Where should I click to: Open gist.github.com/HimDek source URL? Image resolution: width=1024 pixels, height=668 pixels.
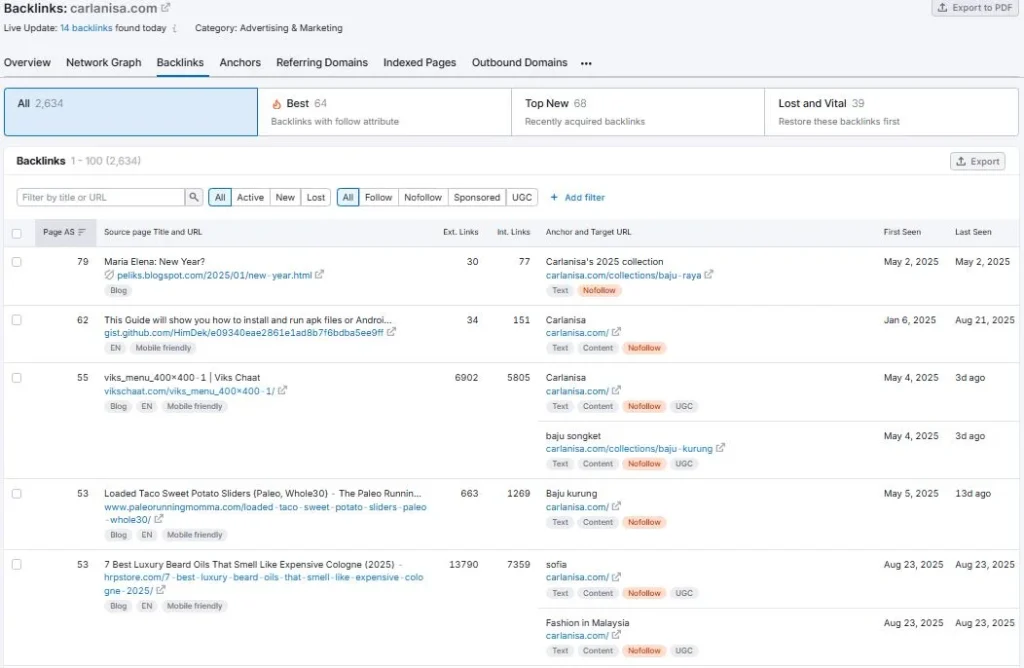[x=244, y=332]
